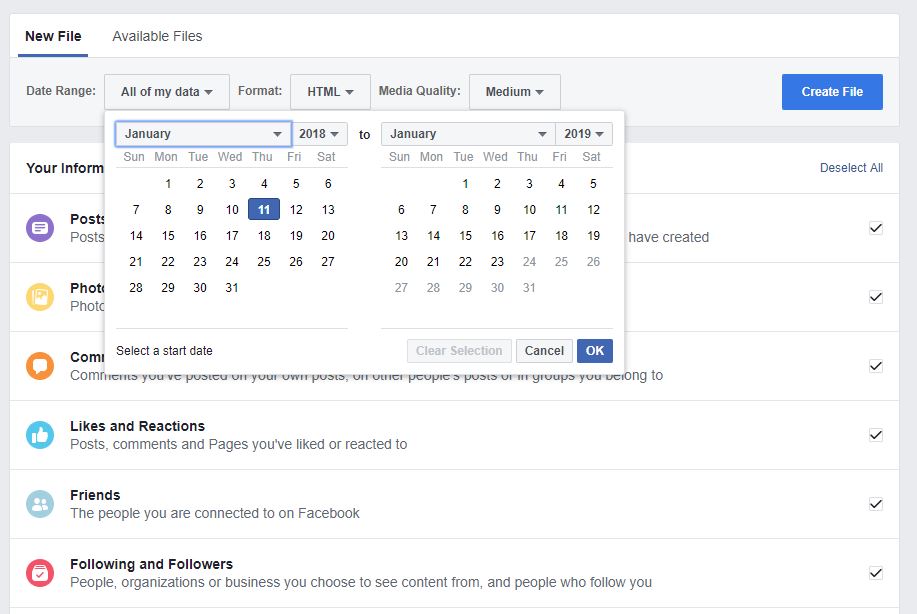Select the New File tab

tap(53, 36)
